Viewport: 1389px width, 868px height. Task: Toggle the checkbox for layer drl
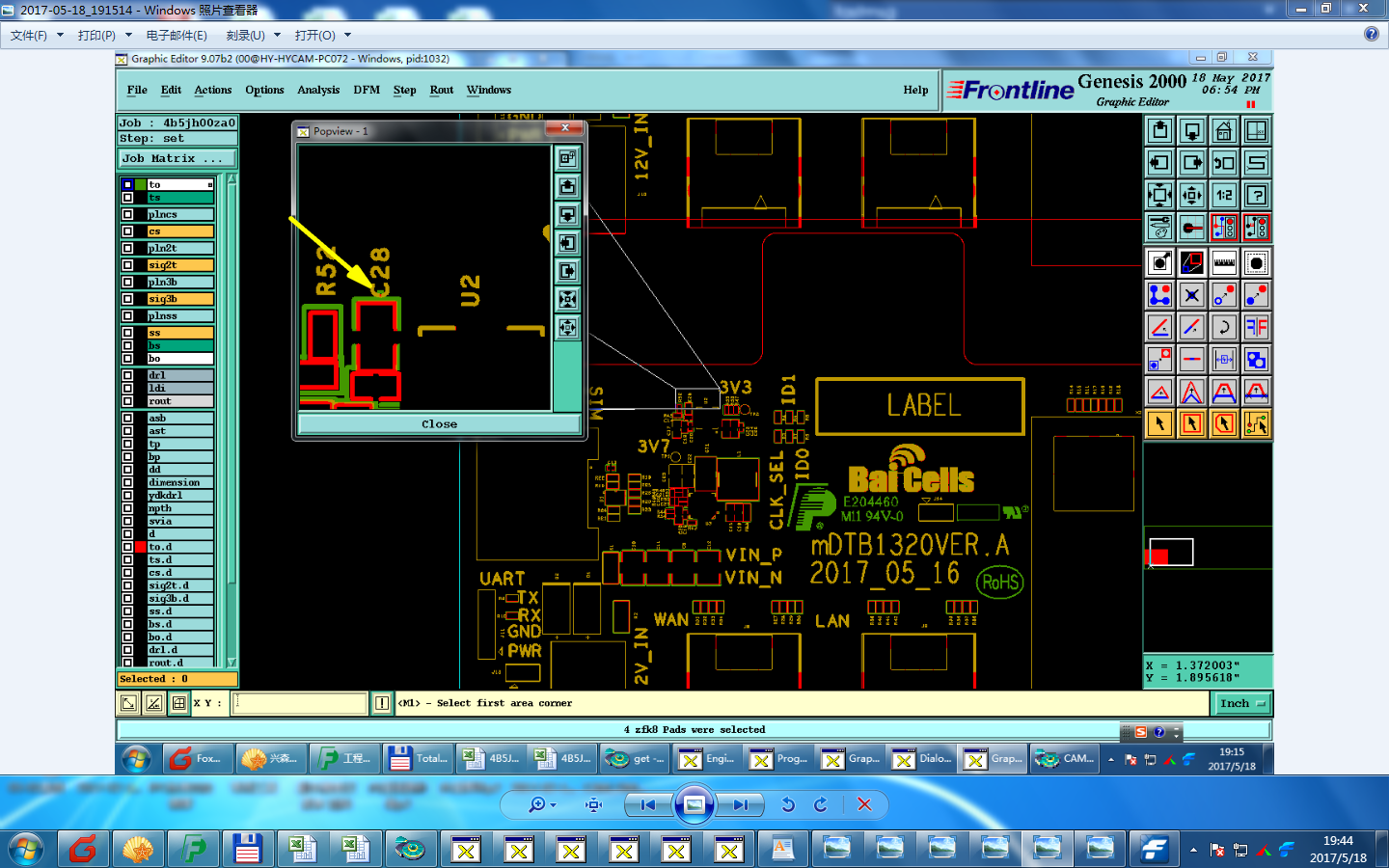pyautogui.click(x=127, y=375)
